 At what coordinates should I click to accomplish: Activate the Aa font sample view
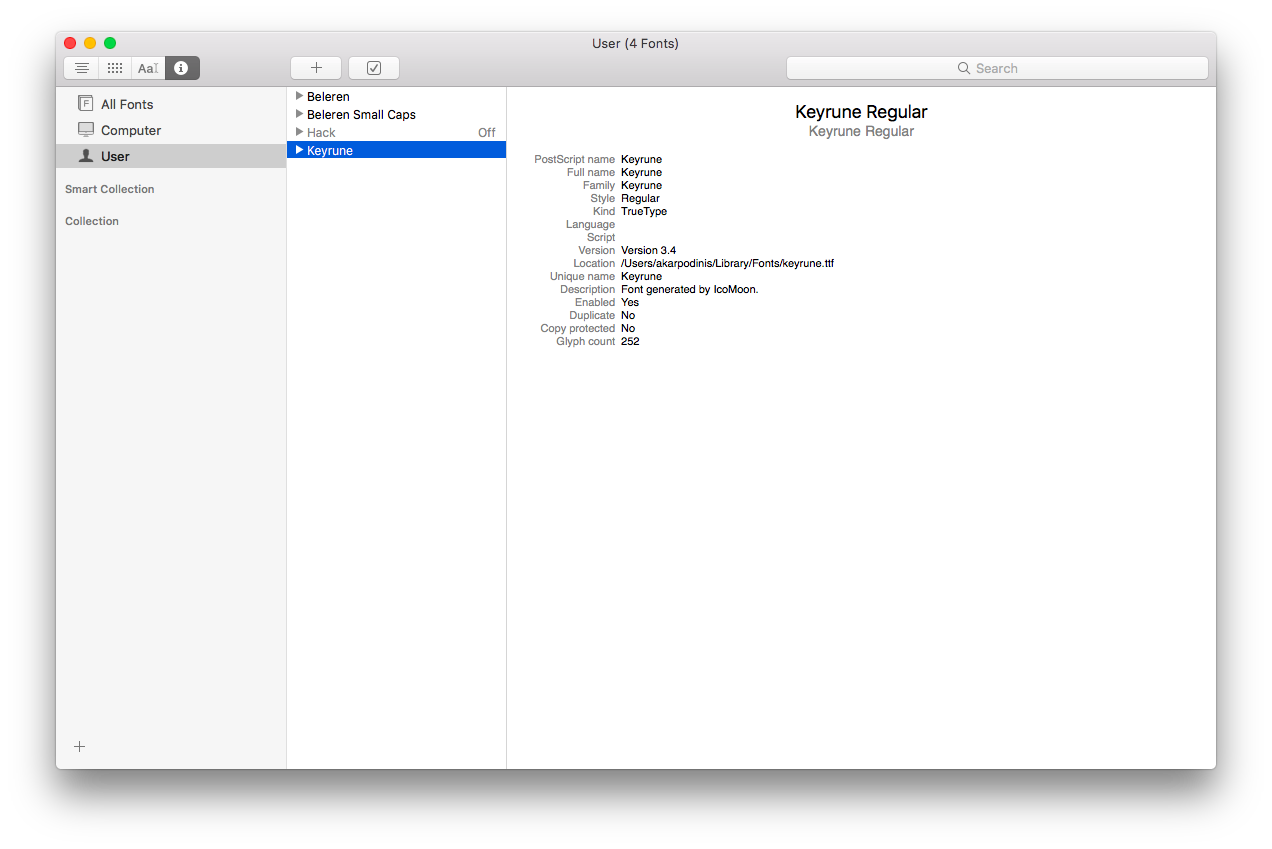tap(147, 68)
